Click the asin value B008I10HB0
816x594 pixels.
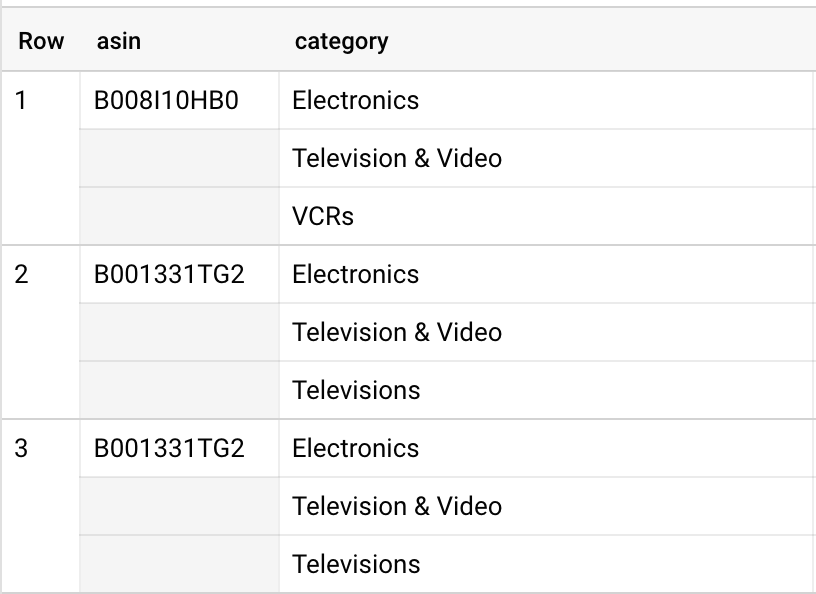point(166,101)
